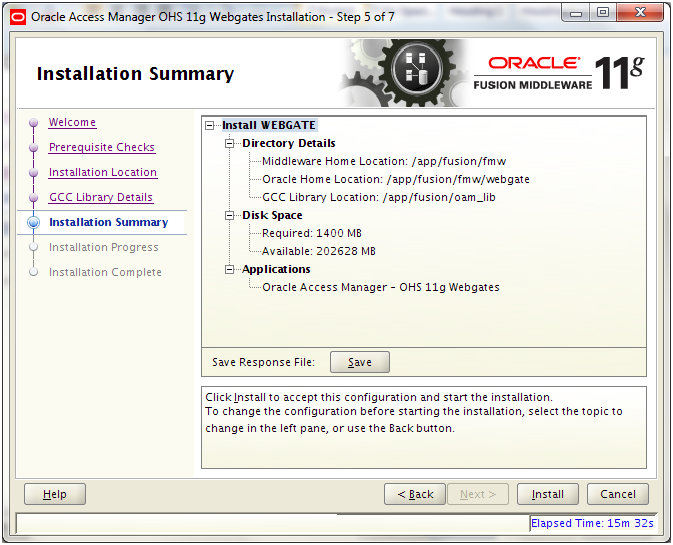Image resolution: width=673 pixels, height=545 pixels.
Task: Close the installer window
Action: 640,13
